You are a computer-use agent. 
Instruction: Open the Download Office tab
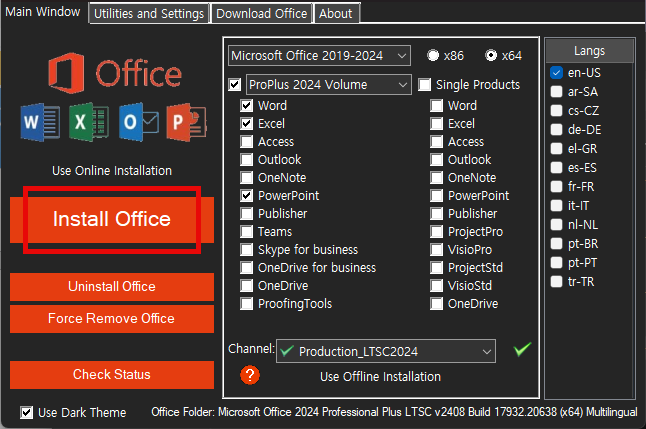point(262,14)
